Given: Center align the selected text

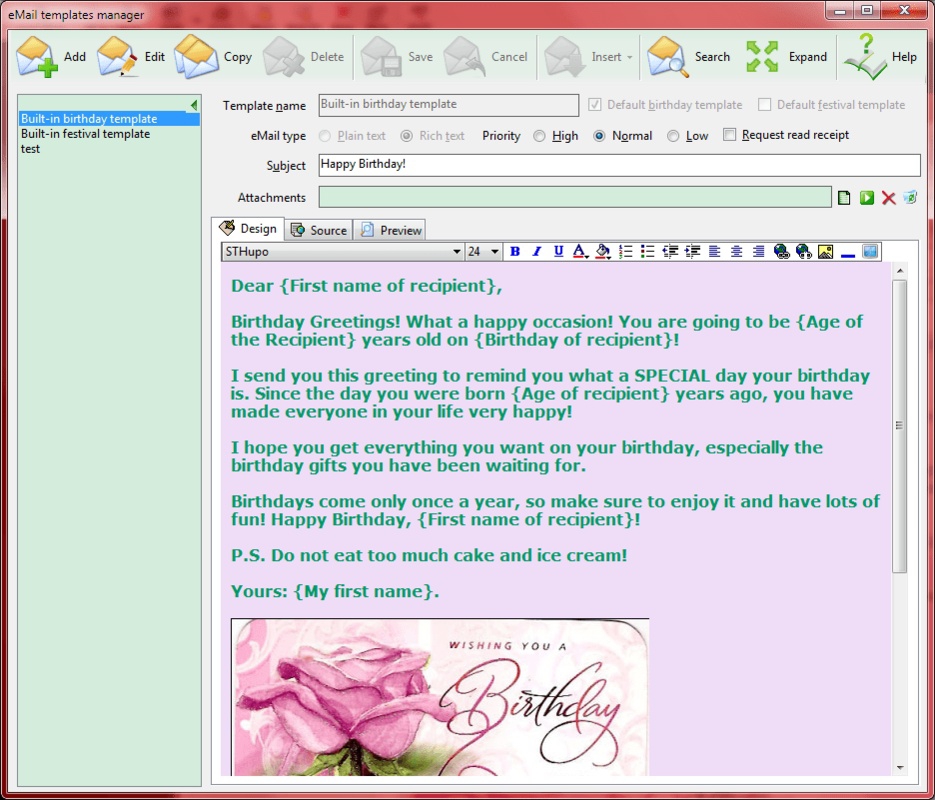Looking at the screenshot, I should pyautogui.click(x=738, y=251).
